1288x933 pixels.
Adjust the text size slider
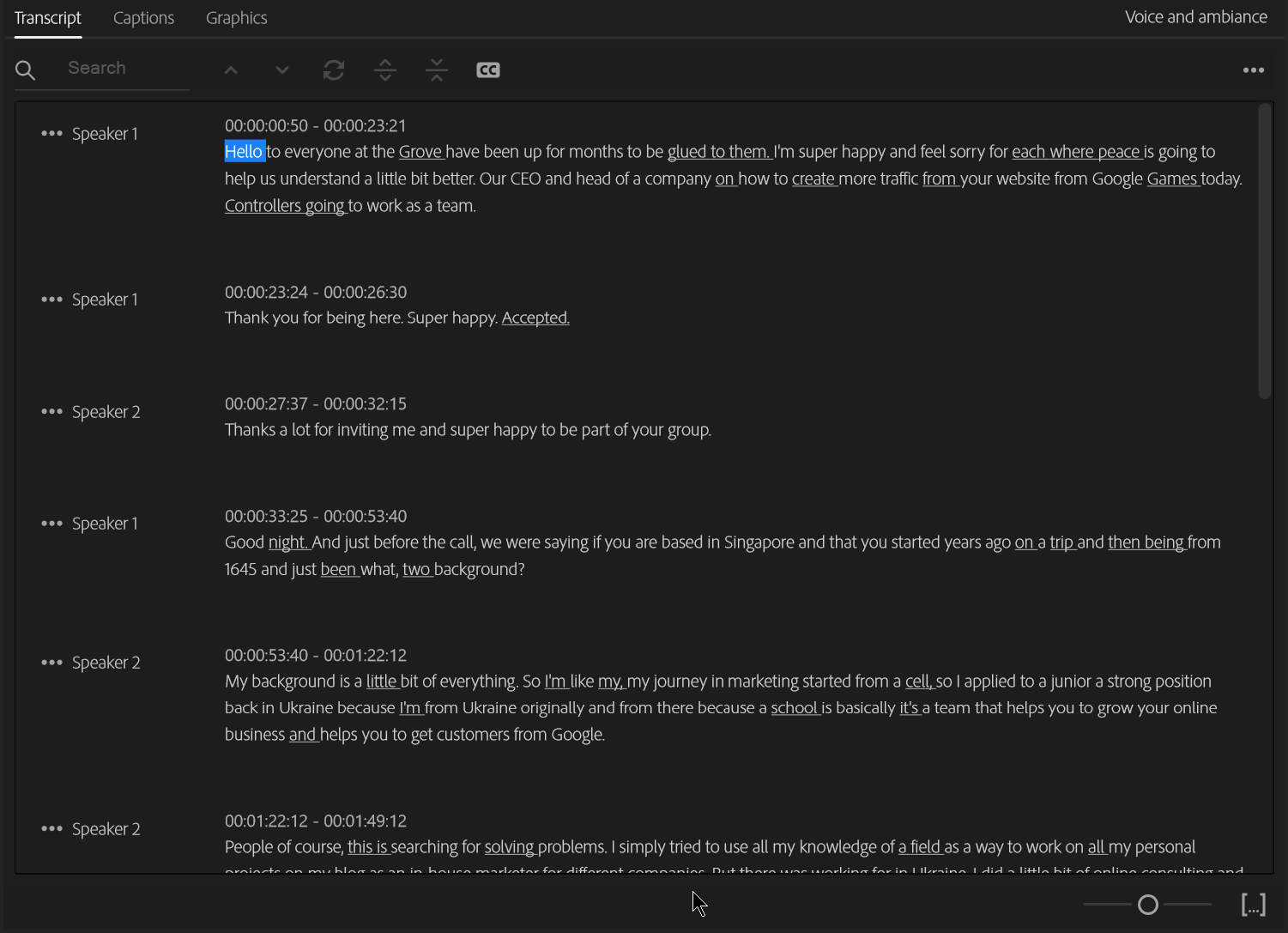click(x=1149, y=904)
